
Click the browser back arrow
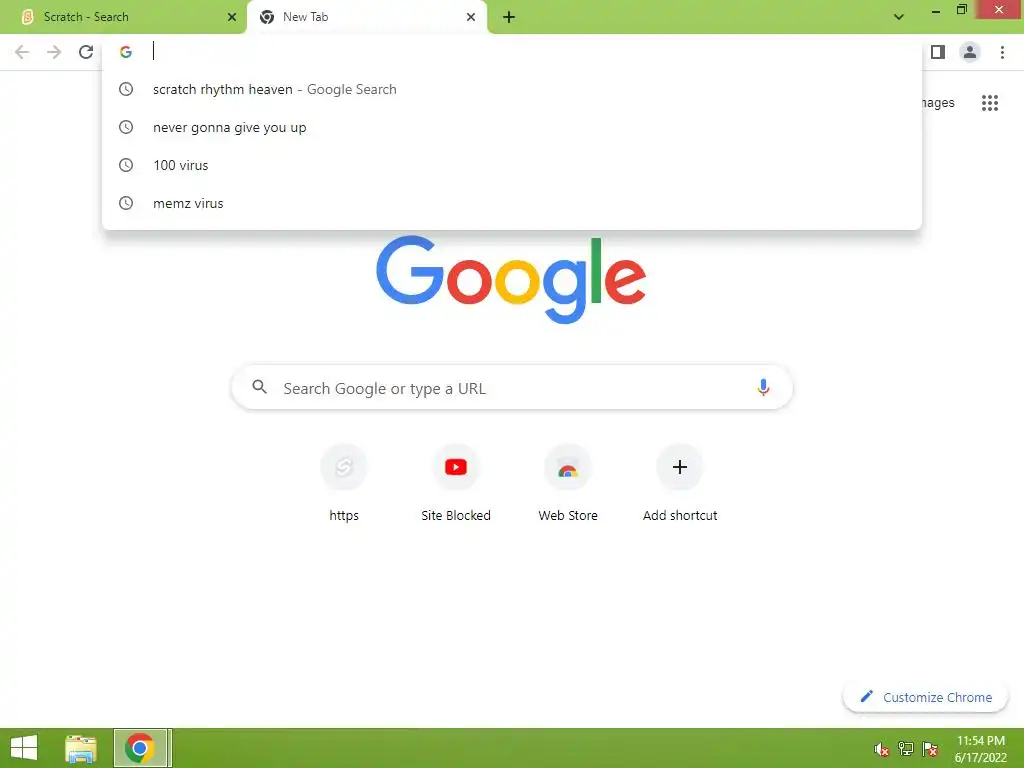[x=22, y=52]
